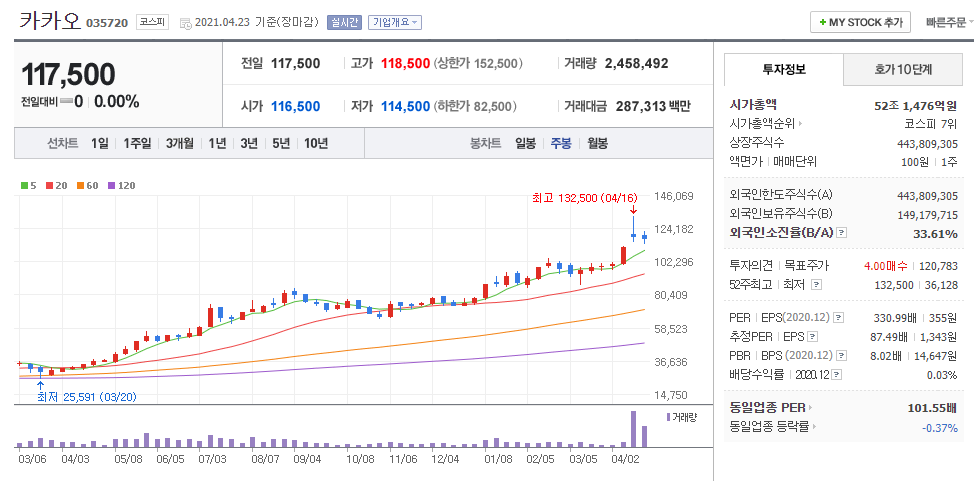The image size is (978, 481).
Task: Click the 동일업종 PER value 101.55배
Action: [932, 408]
